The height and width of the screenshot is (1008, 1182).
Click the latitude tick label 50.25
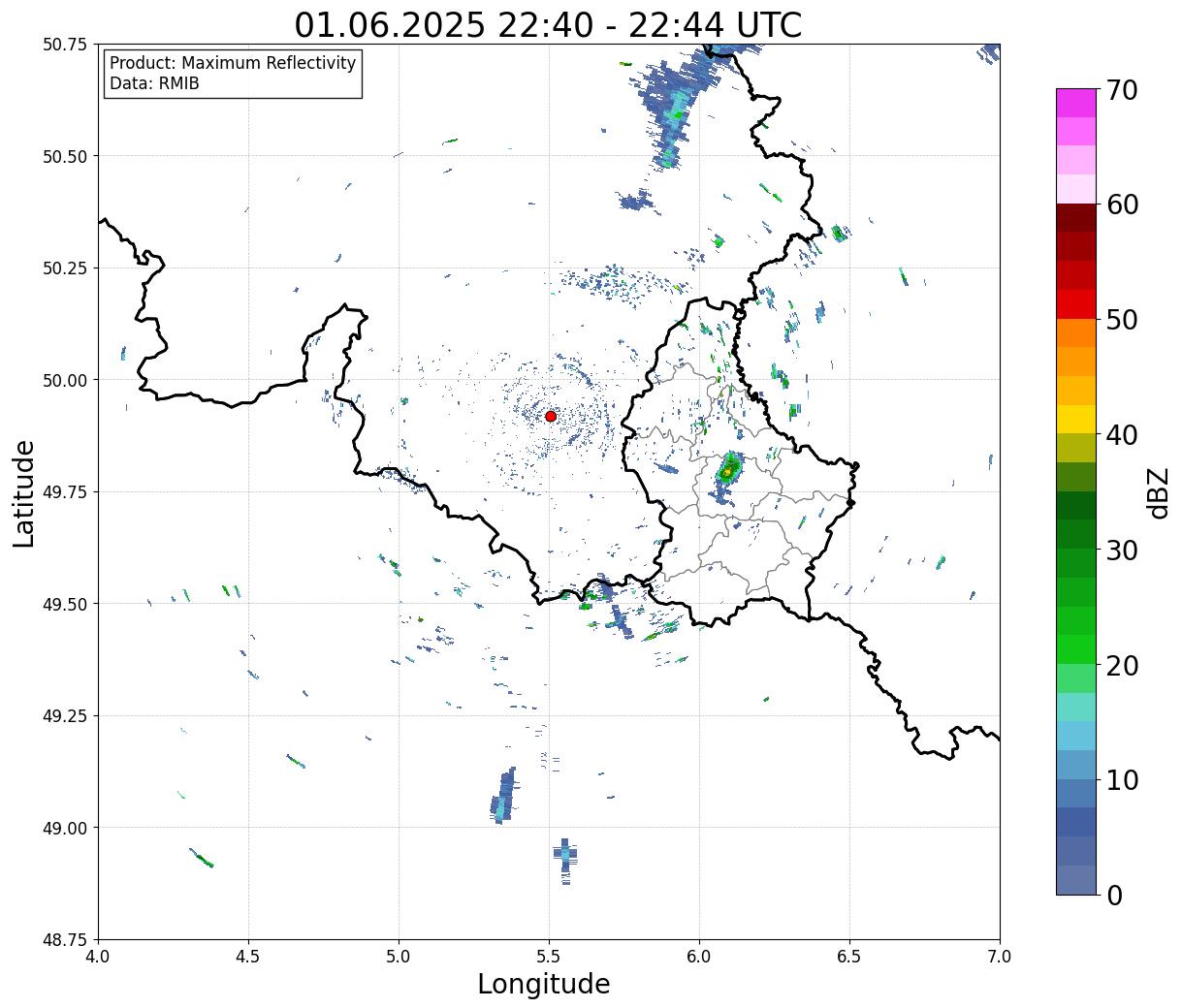click(x=65, y=268)
